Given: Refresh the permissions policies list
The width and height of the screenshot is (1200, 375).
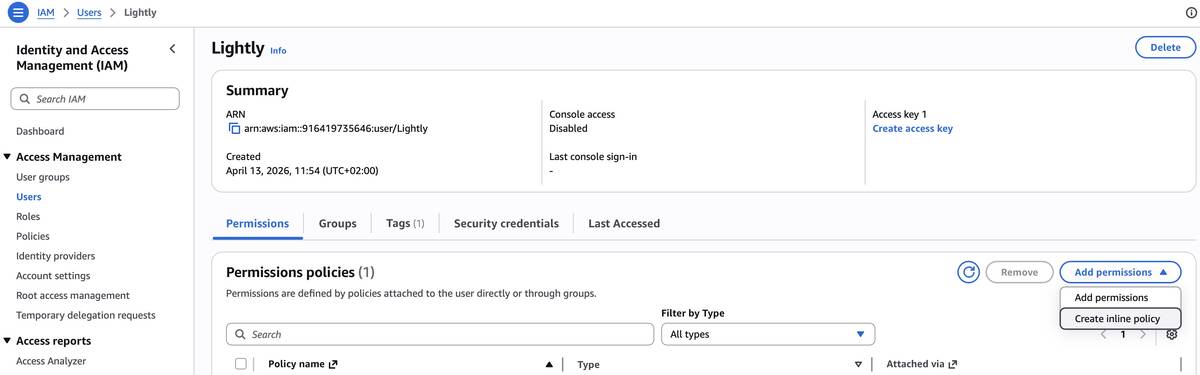Looking at the screenshot, I should (x=968, y=272).
